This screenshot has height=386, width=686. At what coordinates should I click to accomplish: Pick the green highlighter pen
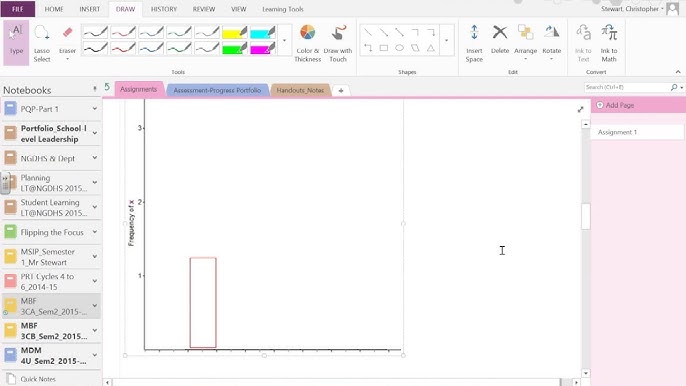234,48
